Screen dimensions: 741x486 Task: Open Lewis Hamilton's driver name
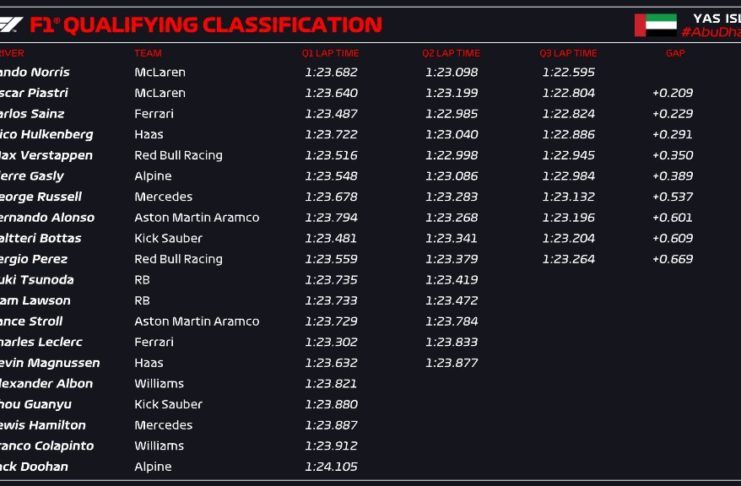click(x=43, y=425)
